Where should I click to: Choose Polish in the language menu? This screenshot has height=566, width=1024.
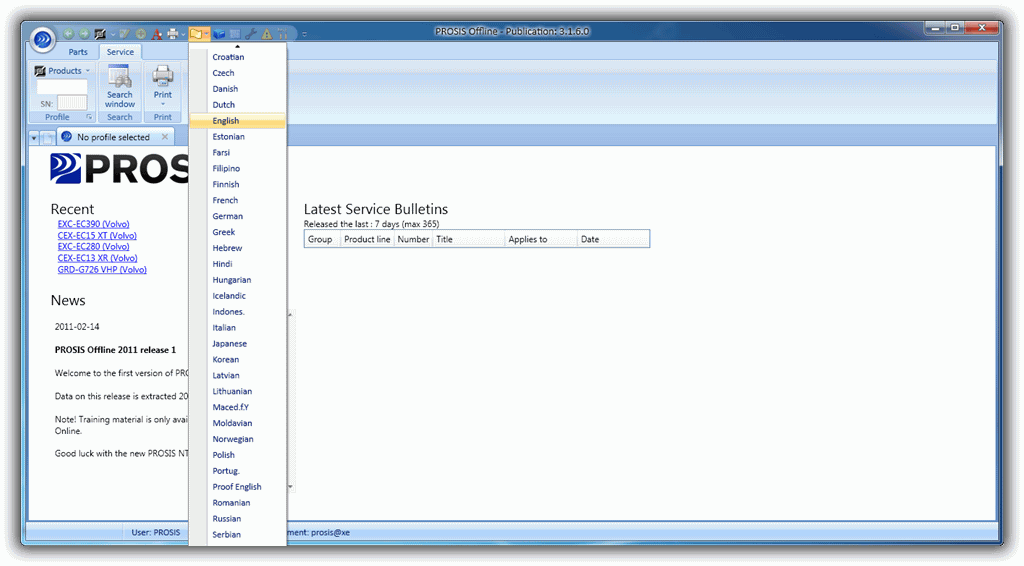point(238,455)
